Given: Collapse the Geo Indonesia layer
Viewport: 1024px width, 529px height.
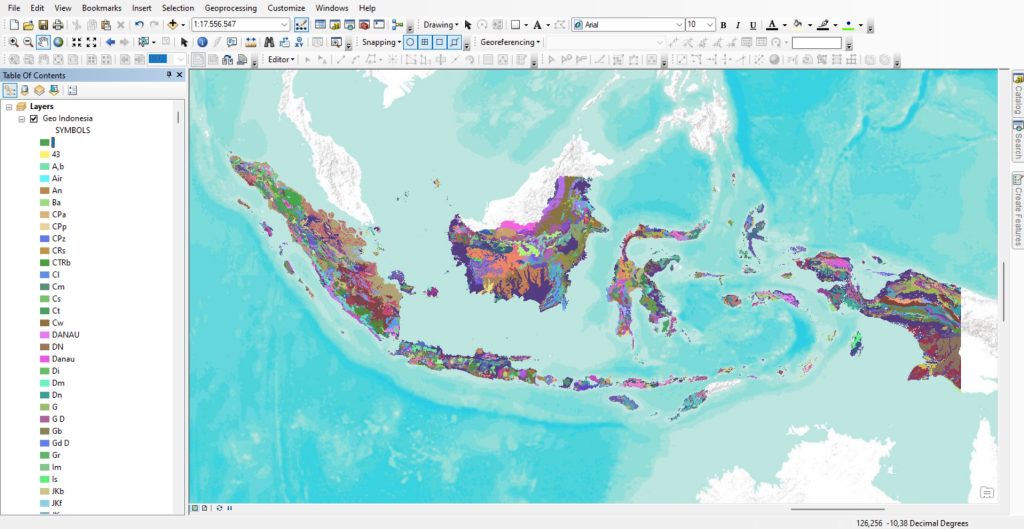Looking at the screenshot, I should (x=22, y=119).
